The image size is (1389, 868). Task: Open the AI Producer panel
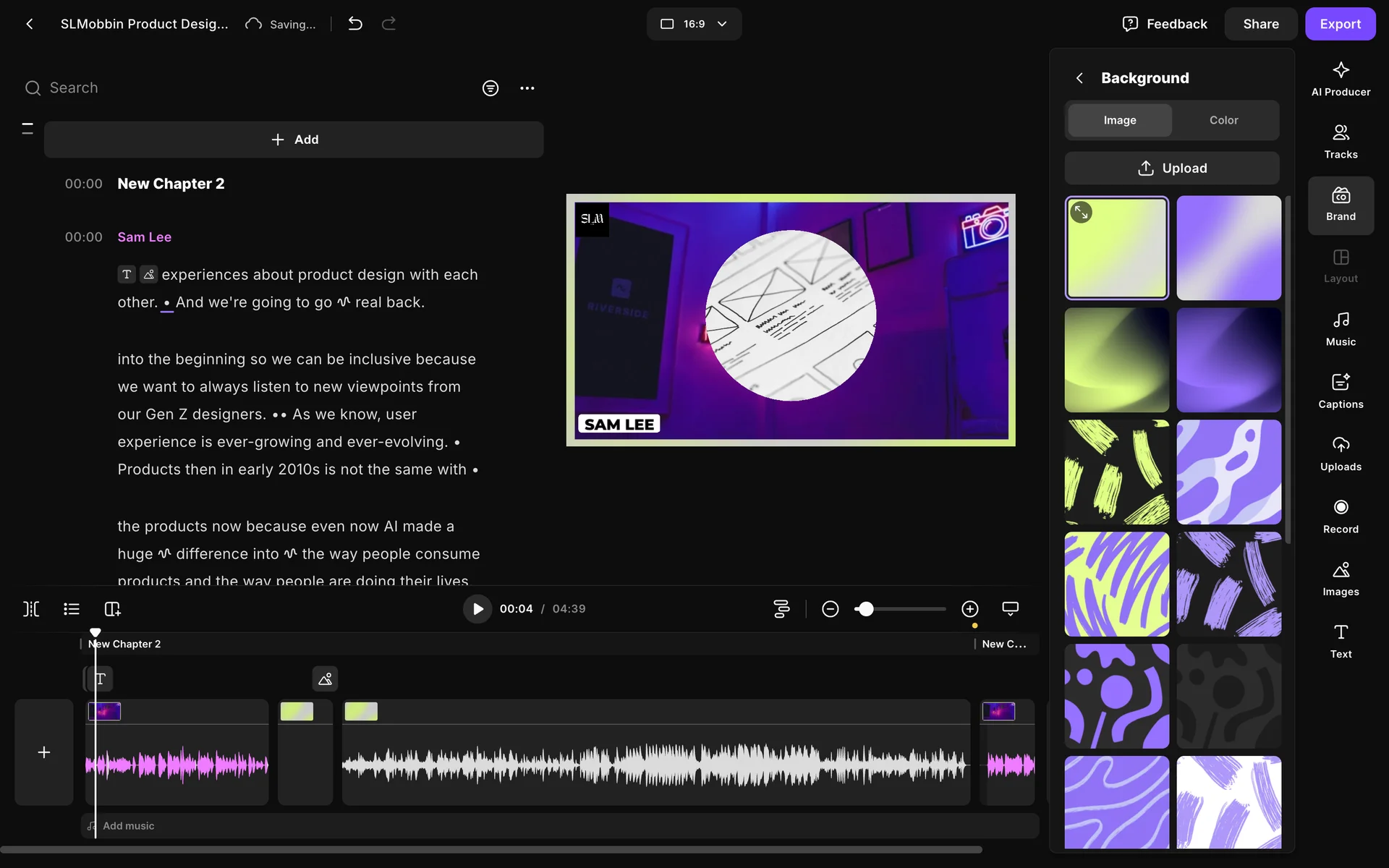point(1340,79)
